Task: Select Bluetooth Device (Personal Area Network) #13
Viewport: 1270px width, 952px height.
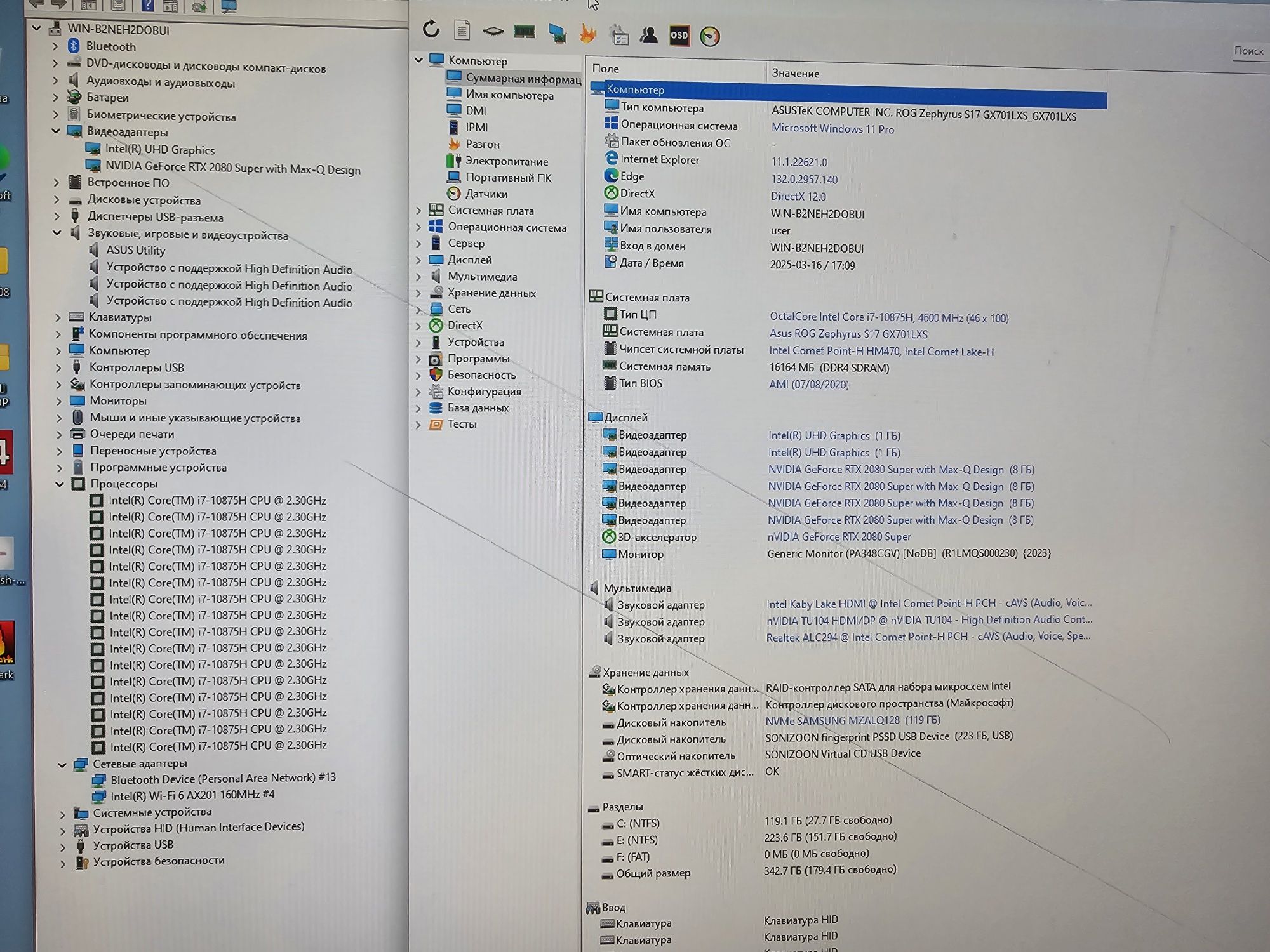Action: (x=223, y=778)
